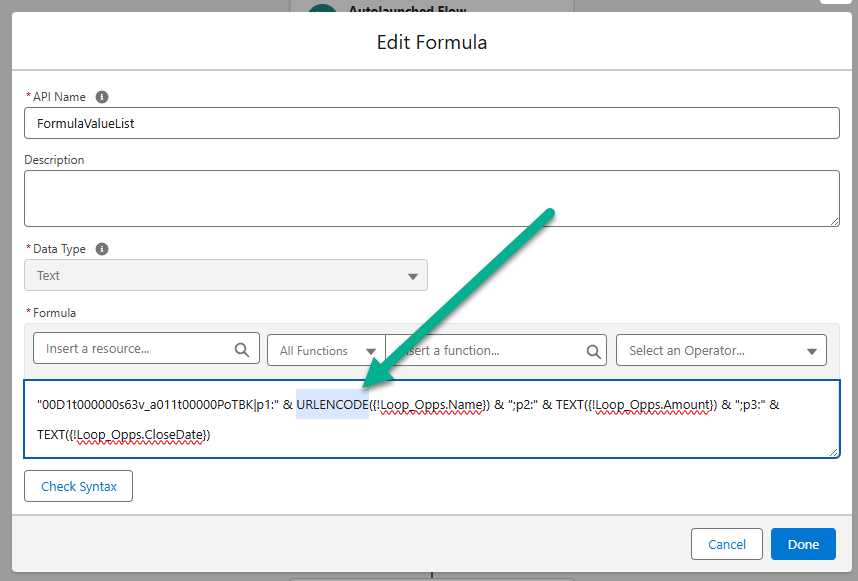This screenshot has height=581, width=858.
Task: Expand the All Functions dropdown
Action: (326, 351)
